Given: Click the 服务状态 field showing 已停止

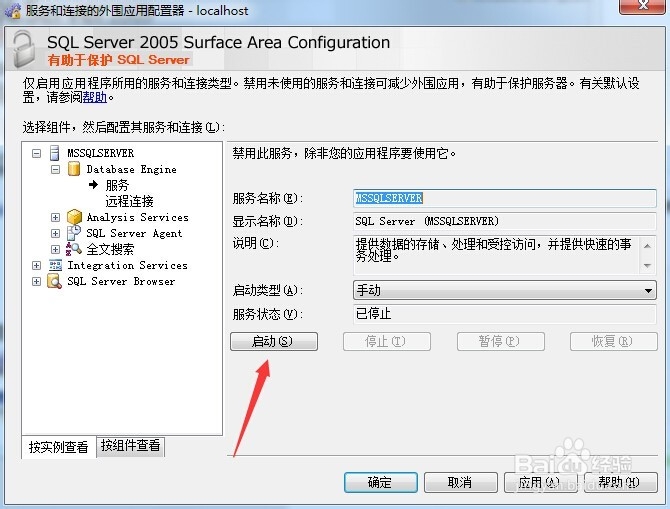Looking at the screenshot, I should [x=505, y=314].
